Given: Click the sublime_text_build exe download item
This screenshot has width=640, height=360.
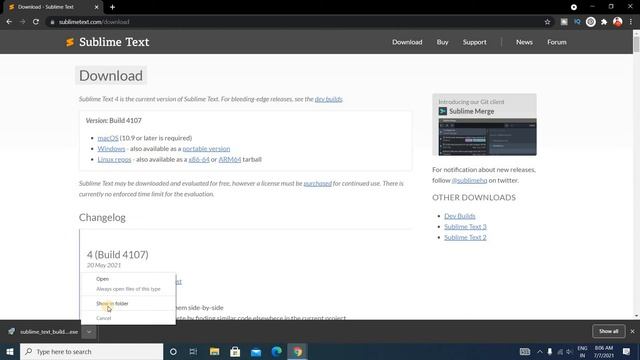Looking at the screenshot, I should point(44,332).
